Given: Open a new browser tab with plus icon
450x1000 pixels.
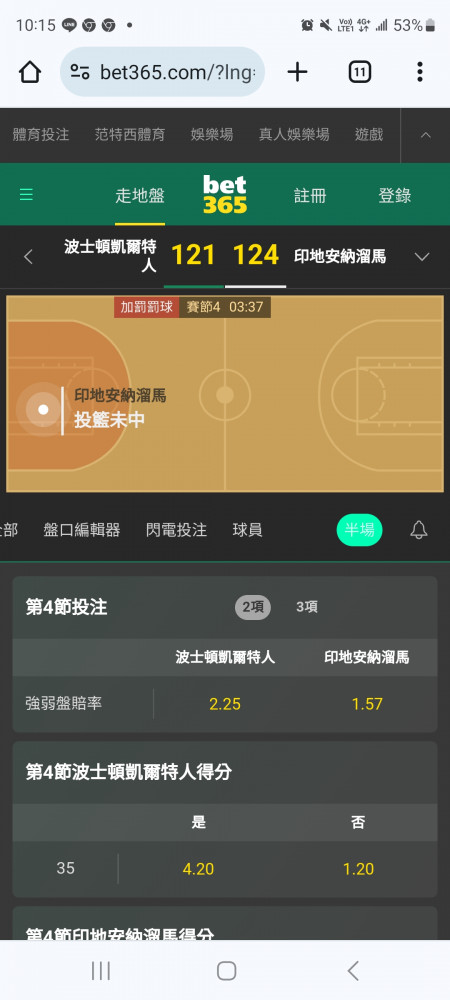Looking at the screenshot, I should click(298, 72).
